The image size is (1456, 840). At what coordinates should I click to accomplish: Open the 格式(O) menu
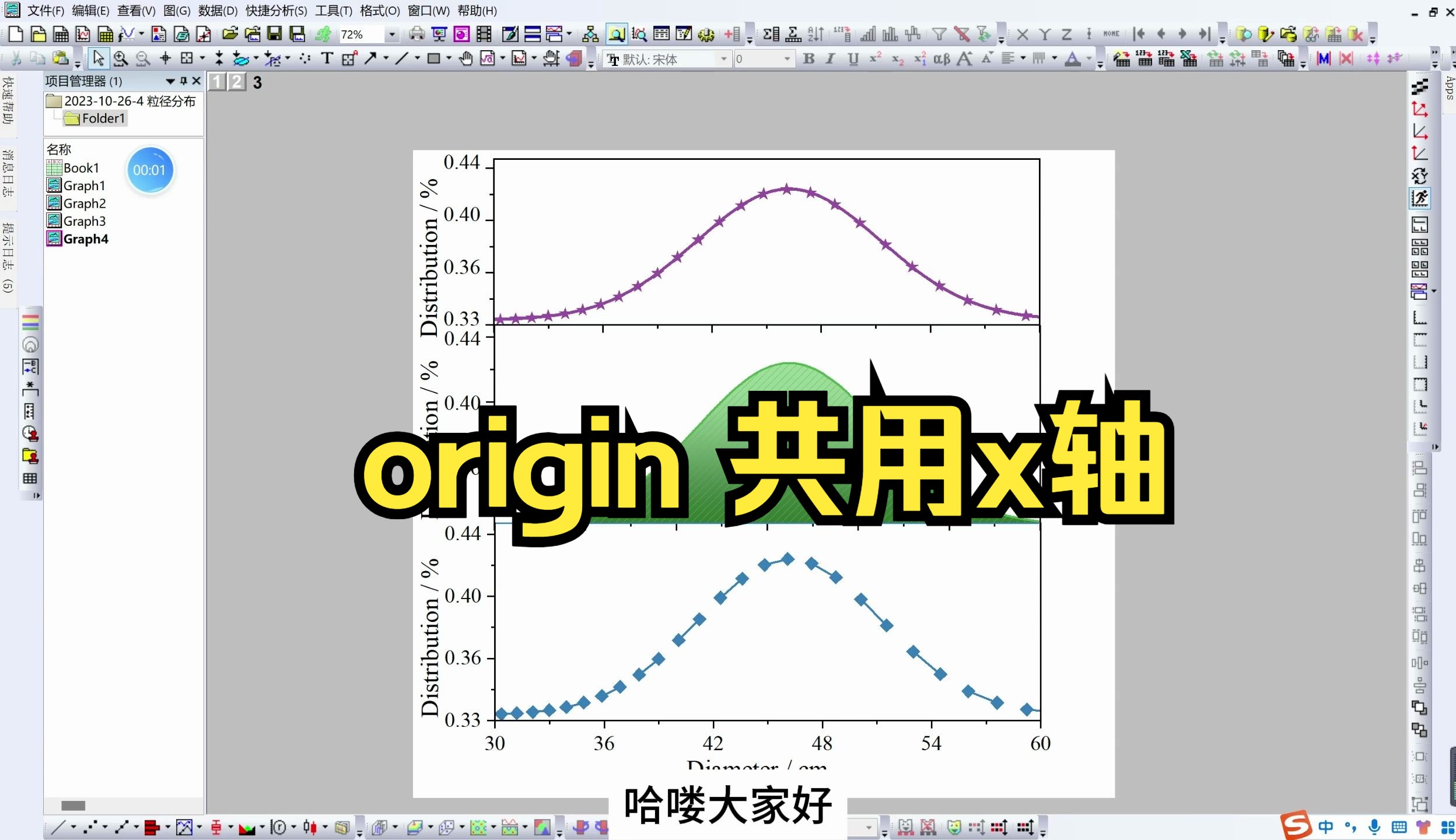(380, 10)
